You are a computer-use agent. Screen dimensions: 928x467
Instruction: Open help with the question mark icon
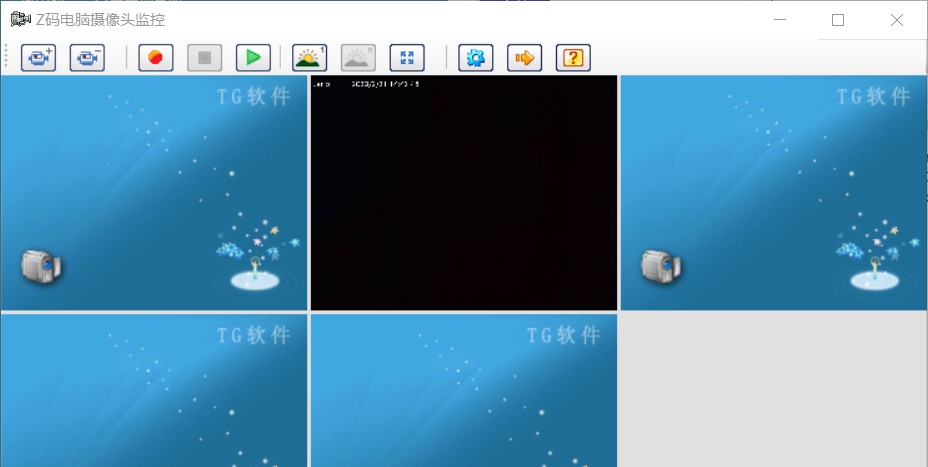click(573, 58)
